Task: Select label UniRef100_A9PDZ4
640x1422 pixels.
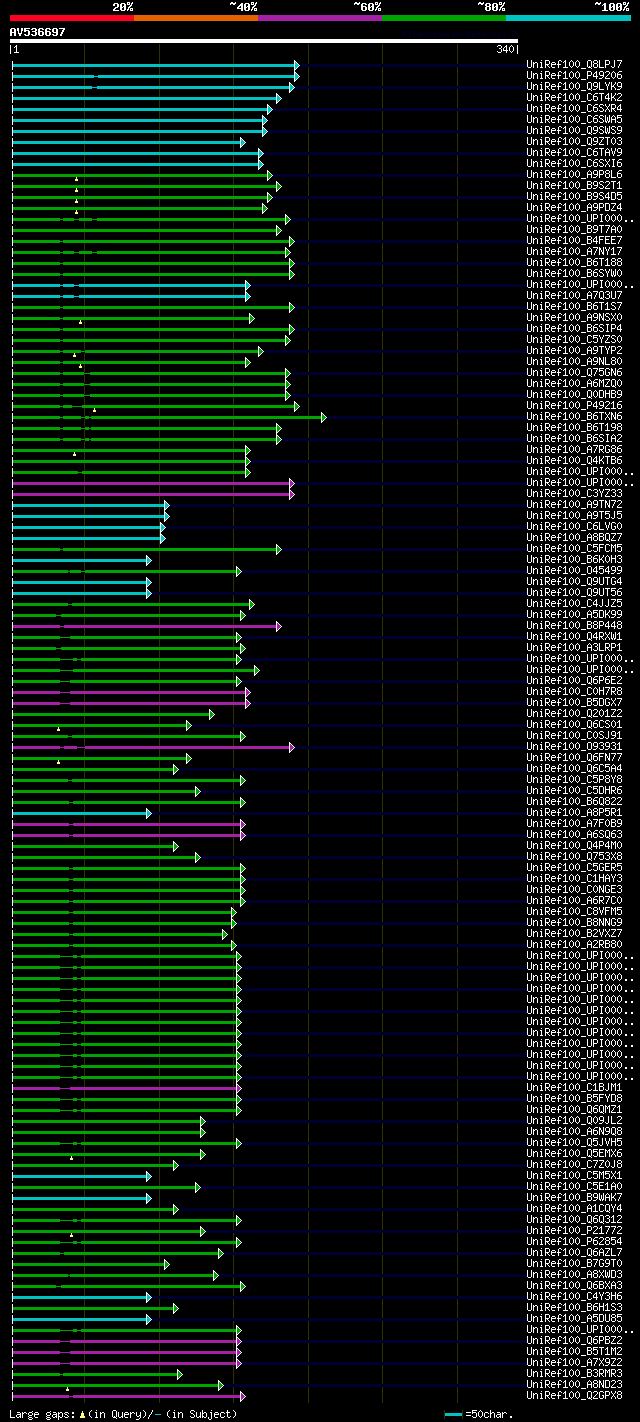Action: [575, 207]
